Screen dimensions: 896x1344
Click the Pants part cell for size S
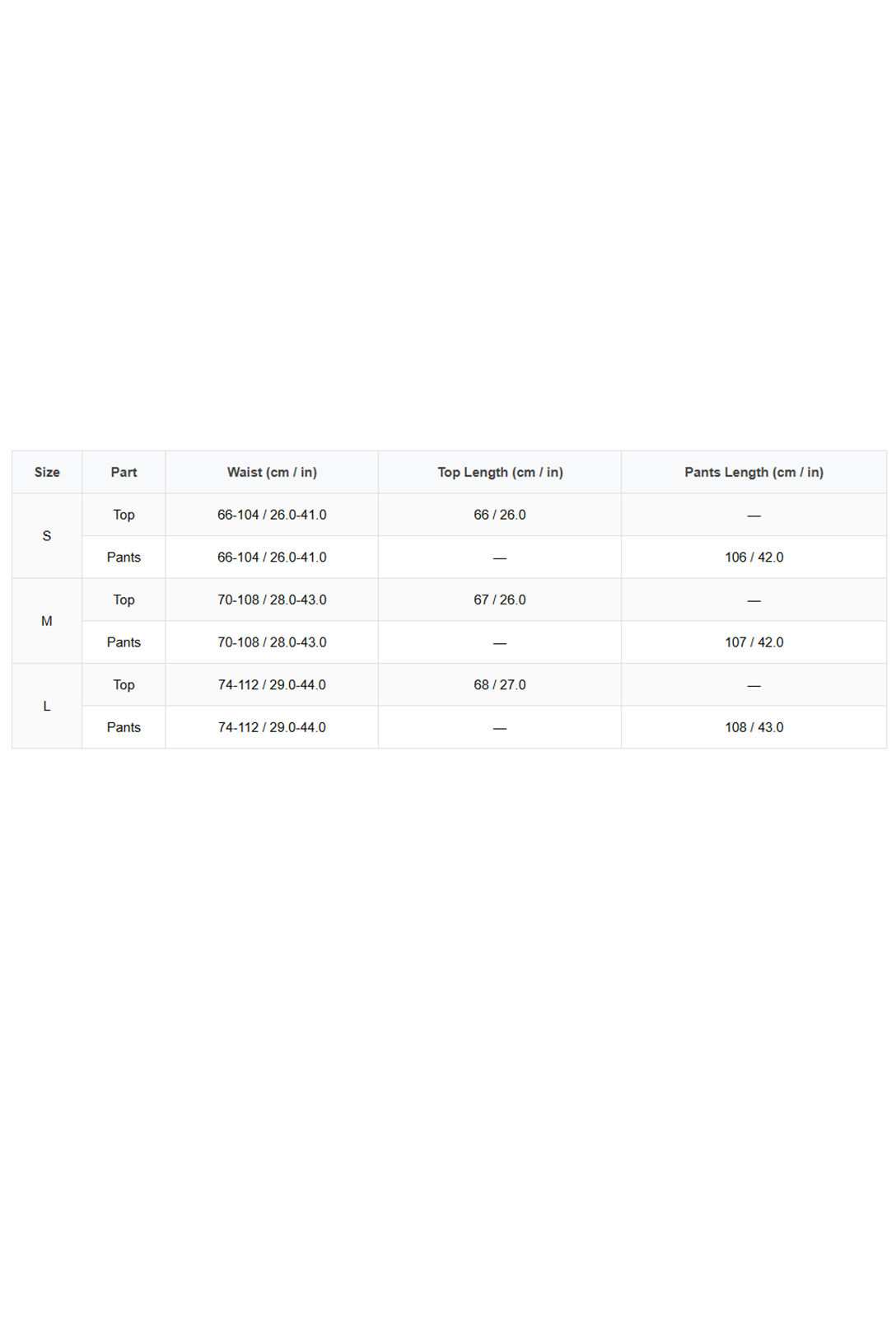(x=124, y=558)
